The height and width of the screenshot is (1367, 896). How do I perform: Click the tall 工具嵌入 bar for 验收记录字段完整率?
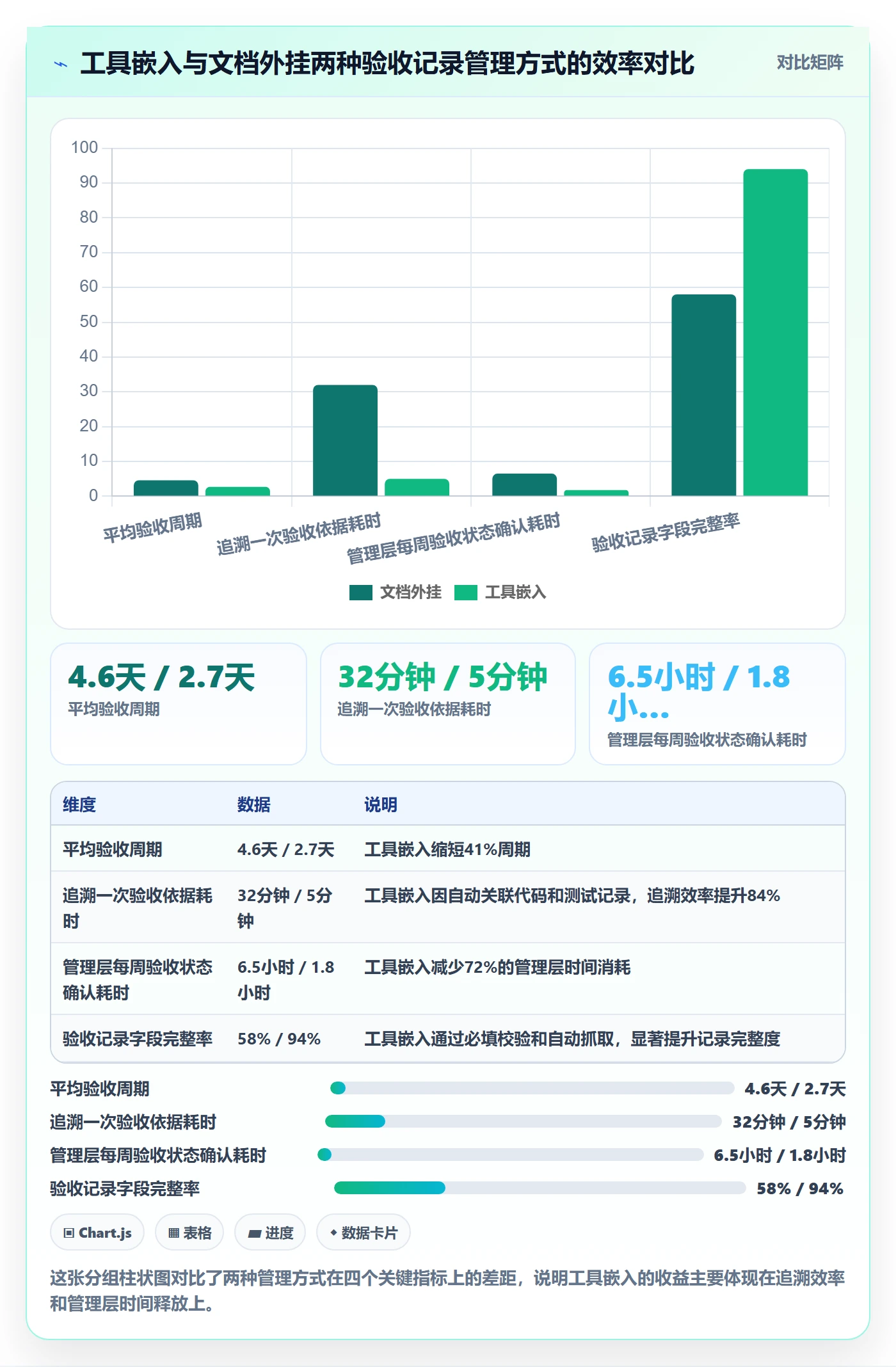coord(775,332)
